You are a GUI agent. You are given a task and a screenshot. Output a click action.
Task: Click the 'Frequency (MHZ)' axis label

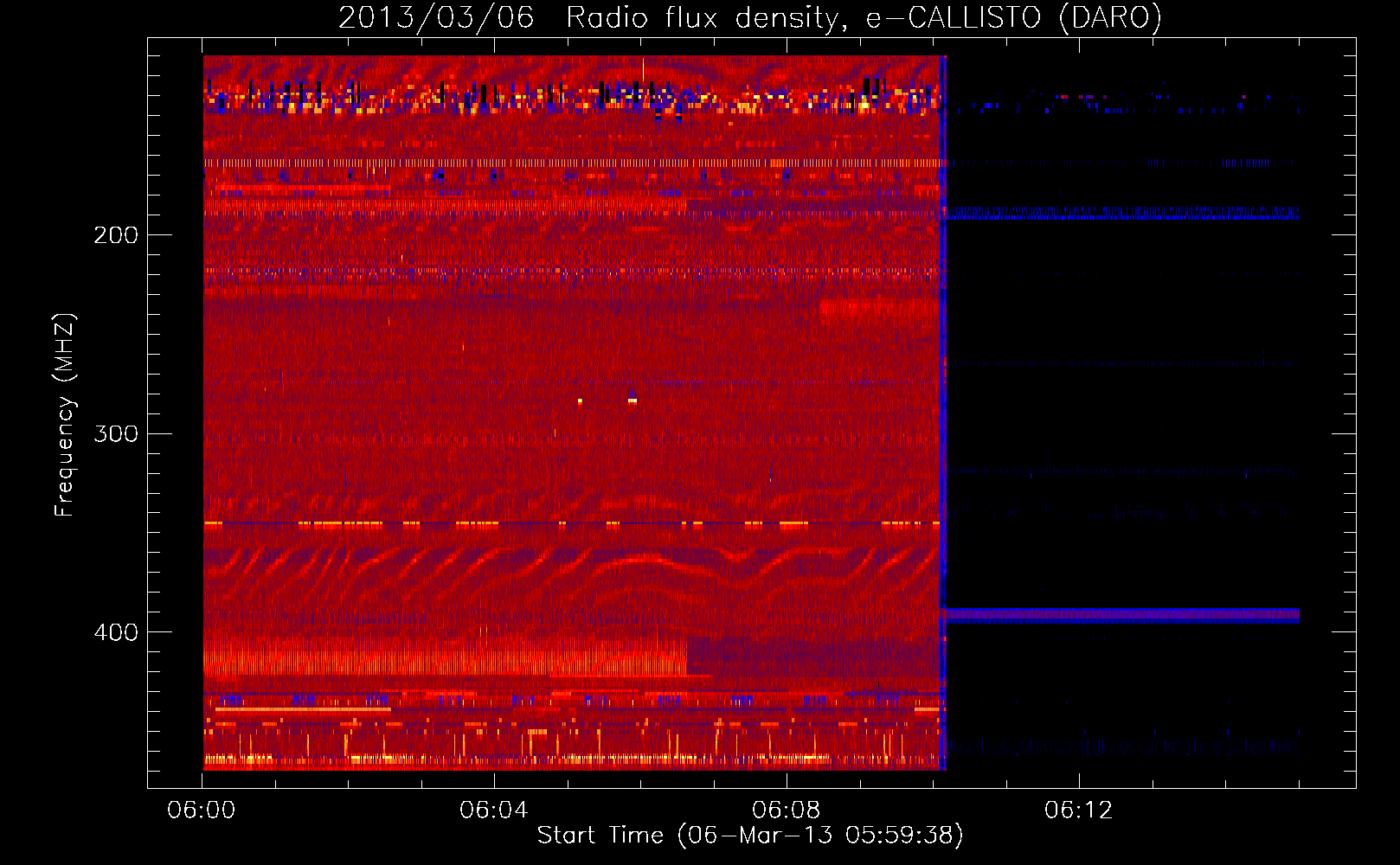(x=65, y=415)
